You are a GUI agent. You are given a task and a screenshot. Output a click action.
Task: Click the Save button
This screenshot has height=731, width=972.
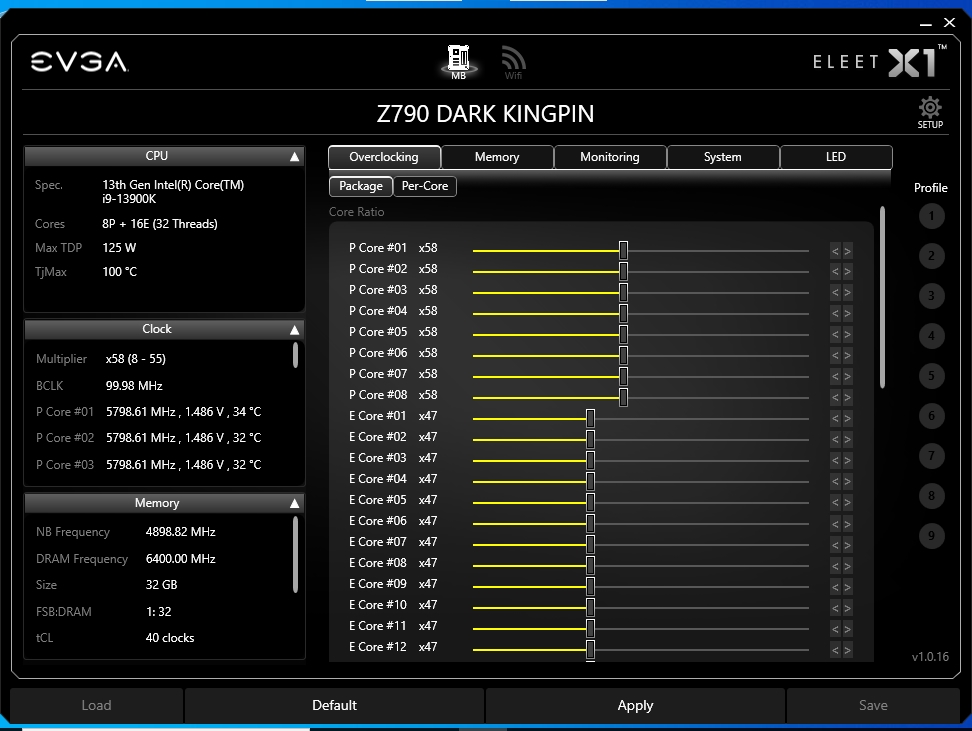[873, 706]
